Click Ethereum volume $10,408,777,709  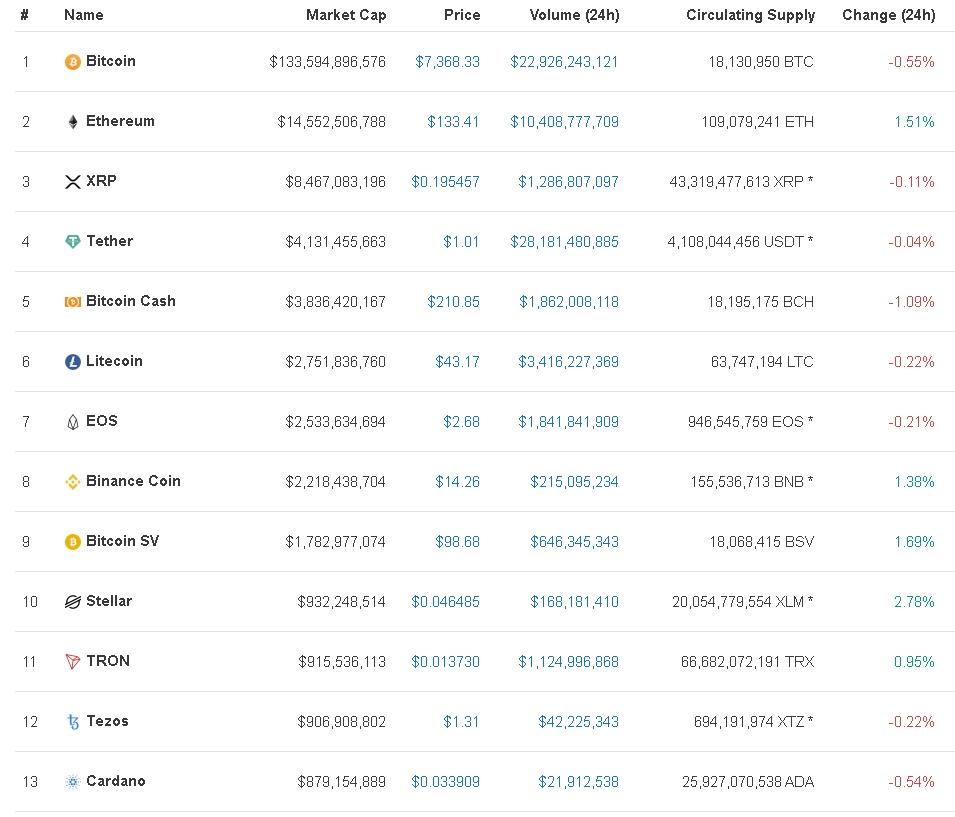point(564,122)
